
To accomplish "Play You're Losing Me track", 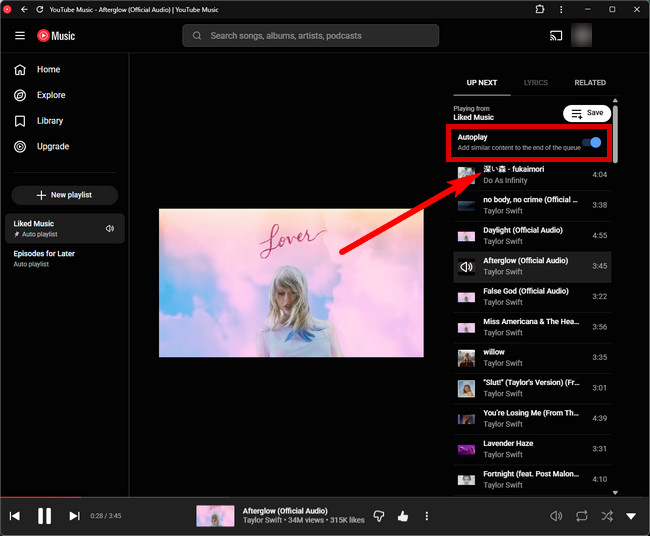I will pos(532,418).
